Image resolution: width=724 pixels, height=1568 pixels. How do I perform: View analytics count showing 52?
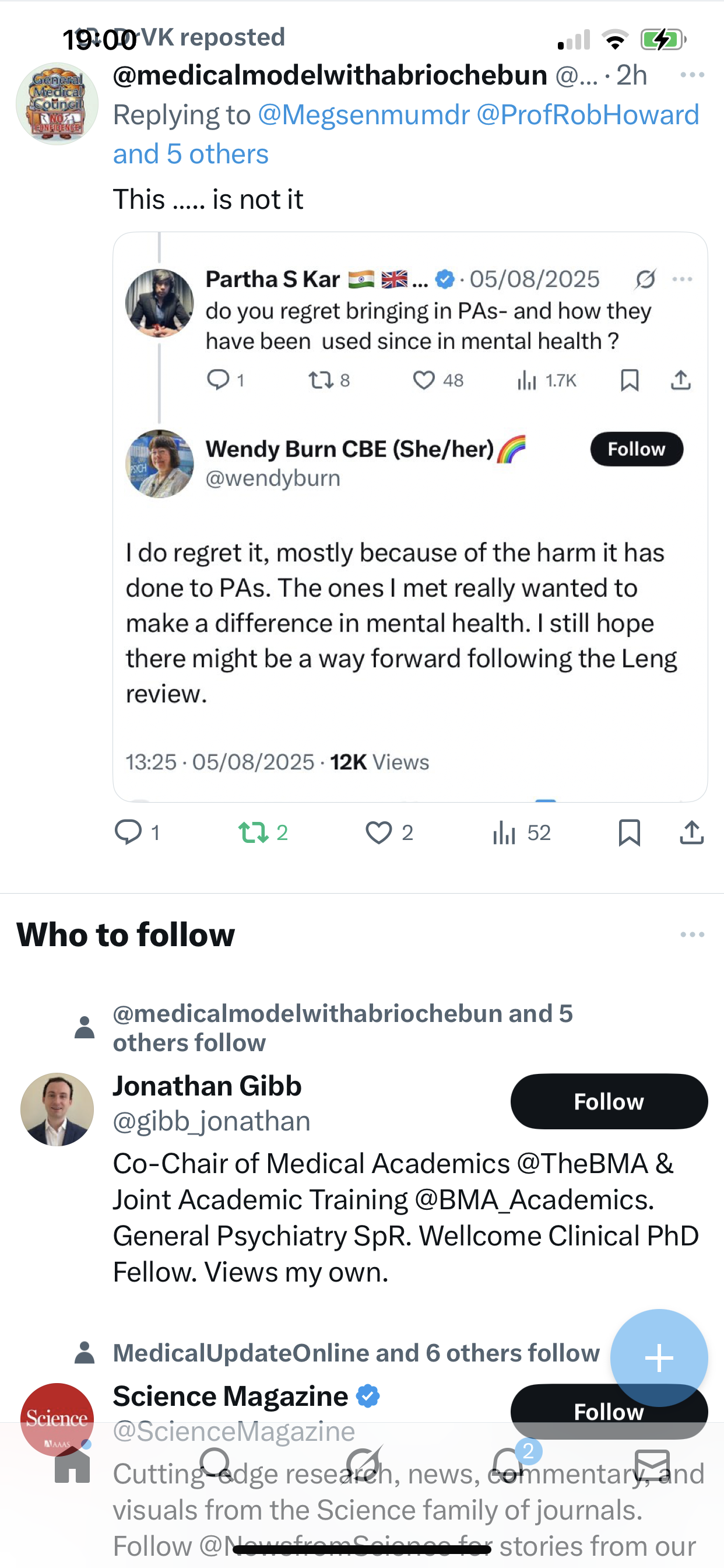coord(521,832)
